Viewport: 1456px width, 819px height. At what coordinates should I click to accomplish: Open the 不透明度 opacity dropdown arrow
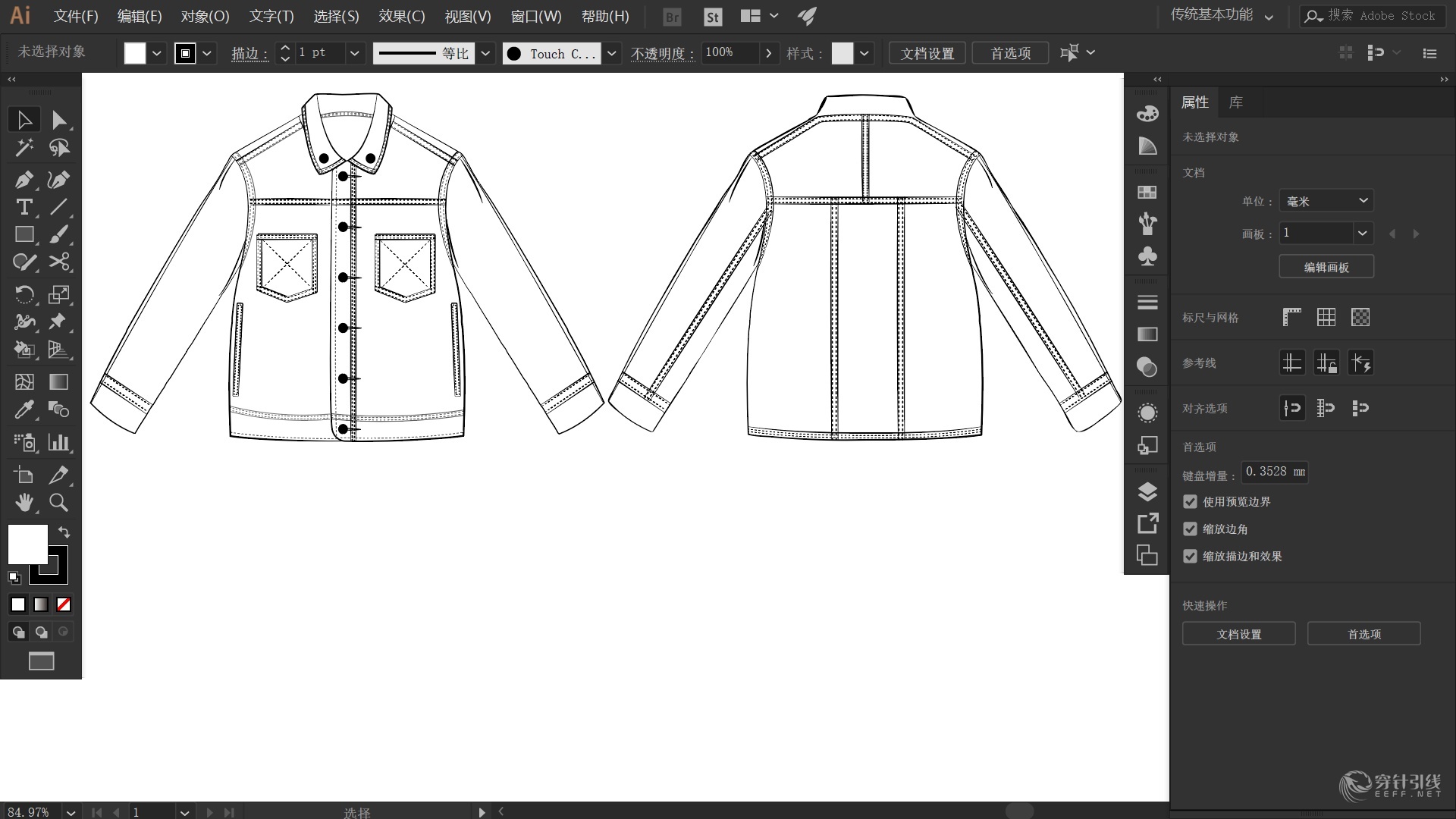pos(769,53)
